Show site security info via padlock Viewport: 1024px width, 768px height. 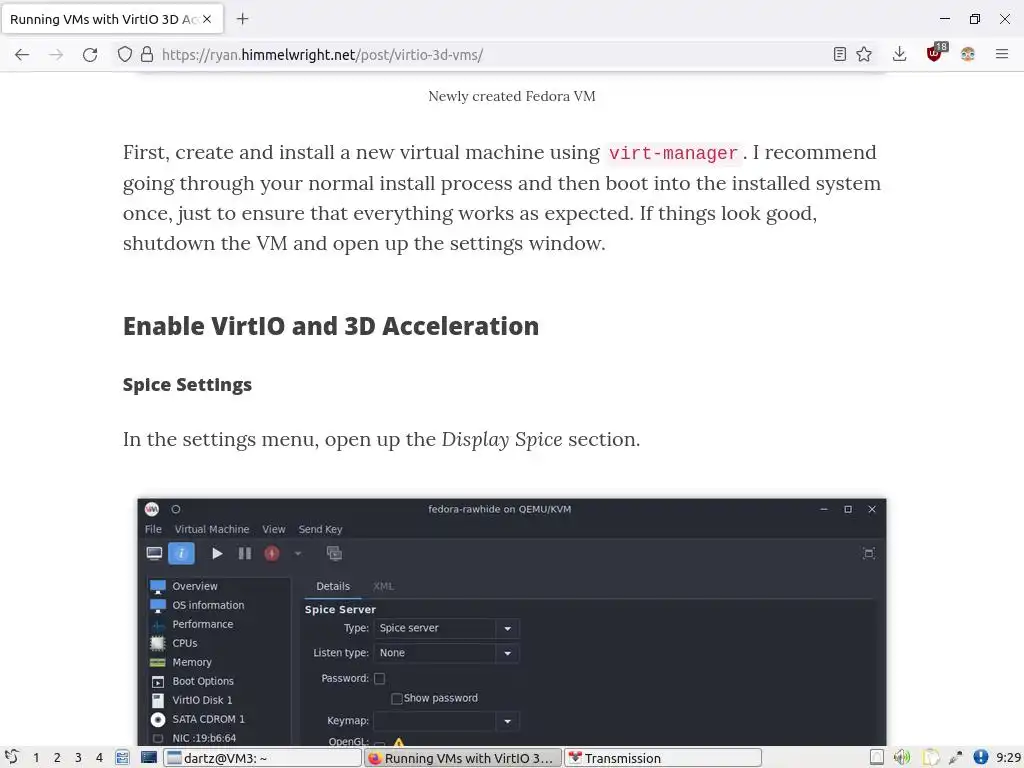coord(148,54)
